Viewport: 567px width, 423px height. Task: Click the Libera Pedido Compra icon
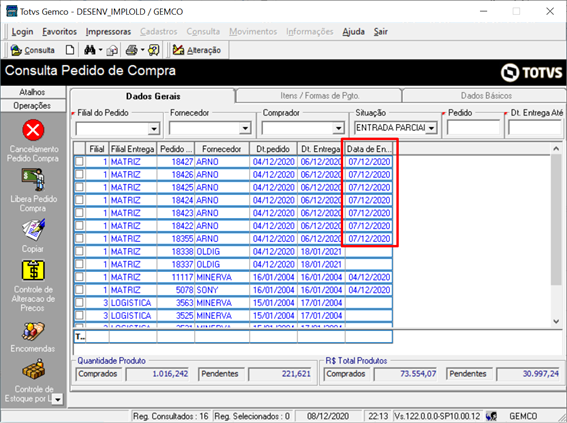33,180
